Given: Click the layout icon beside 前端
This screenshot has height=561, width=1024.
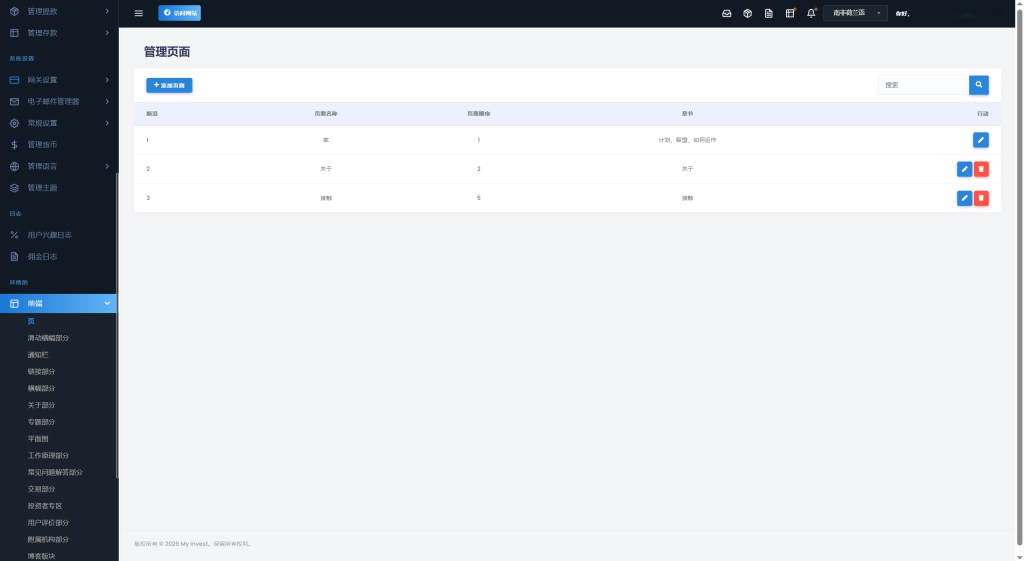Looking at the screenshot, I should click(14, 304).
